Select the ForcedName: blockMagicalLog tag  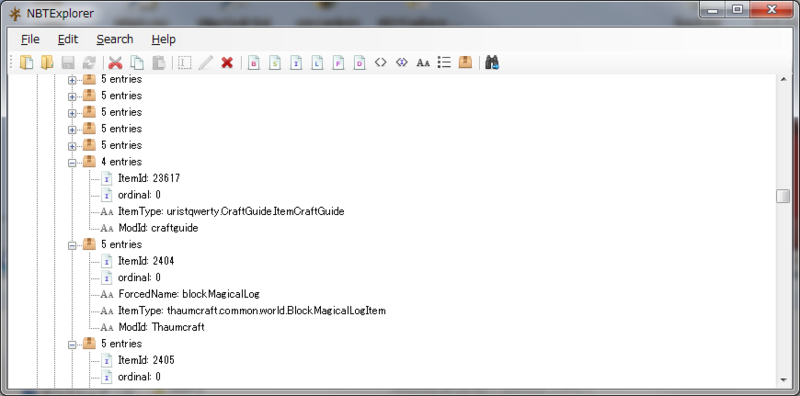tap(189, 294)
